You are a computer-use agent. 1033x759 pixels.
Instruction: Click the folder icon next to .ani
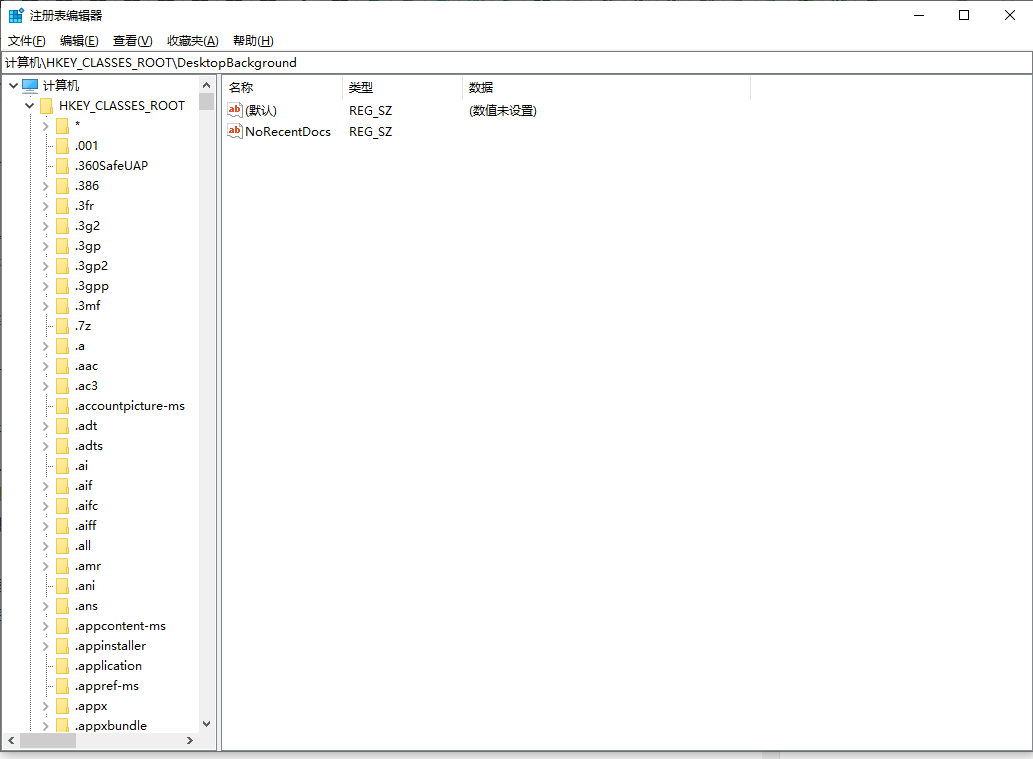[x=62, y=585]
